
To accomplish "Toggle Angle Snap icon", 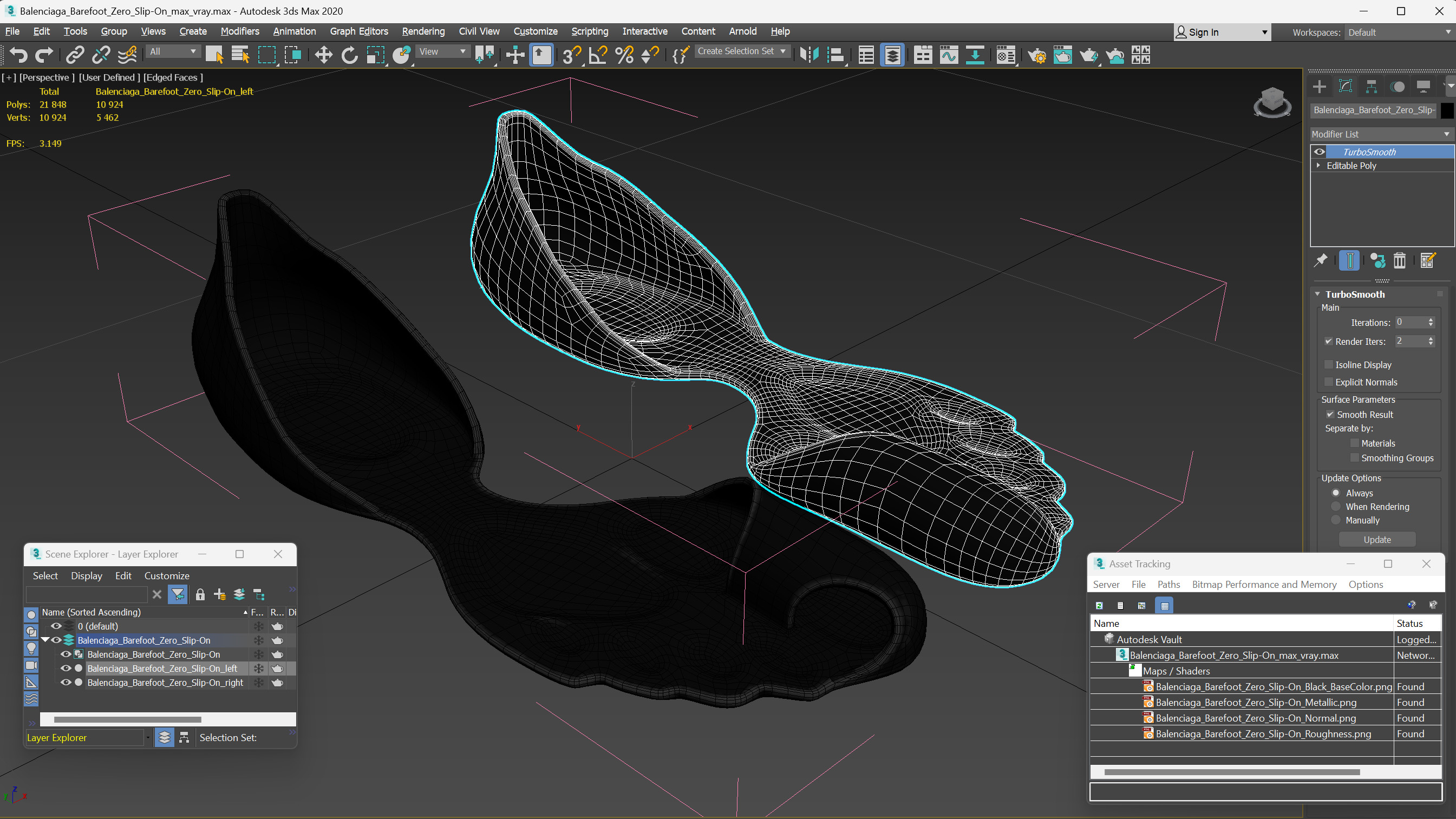I will coord(598,55).
